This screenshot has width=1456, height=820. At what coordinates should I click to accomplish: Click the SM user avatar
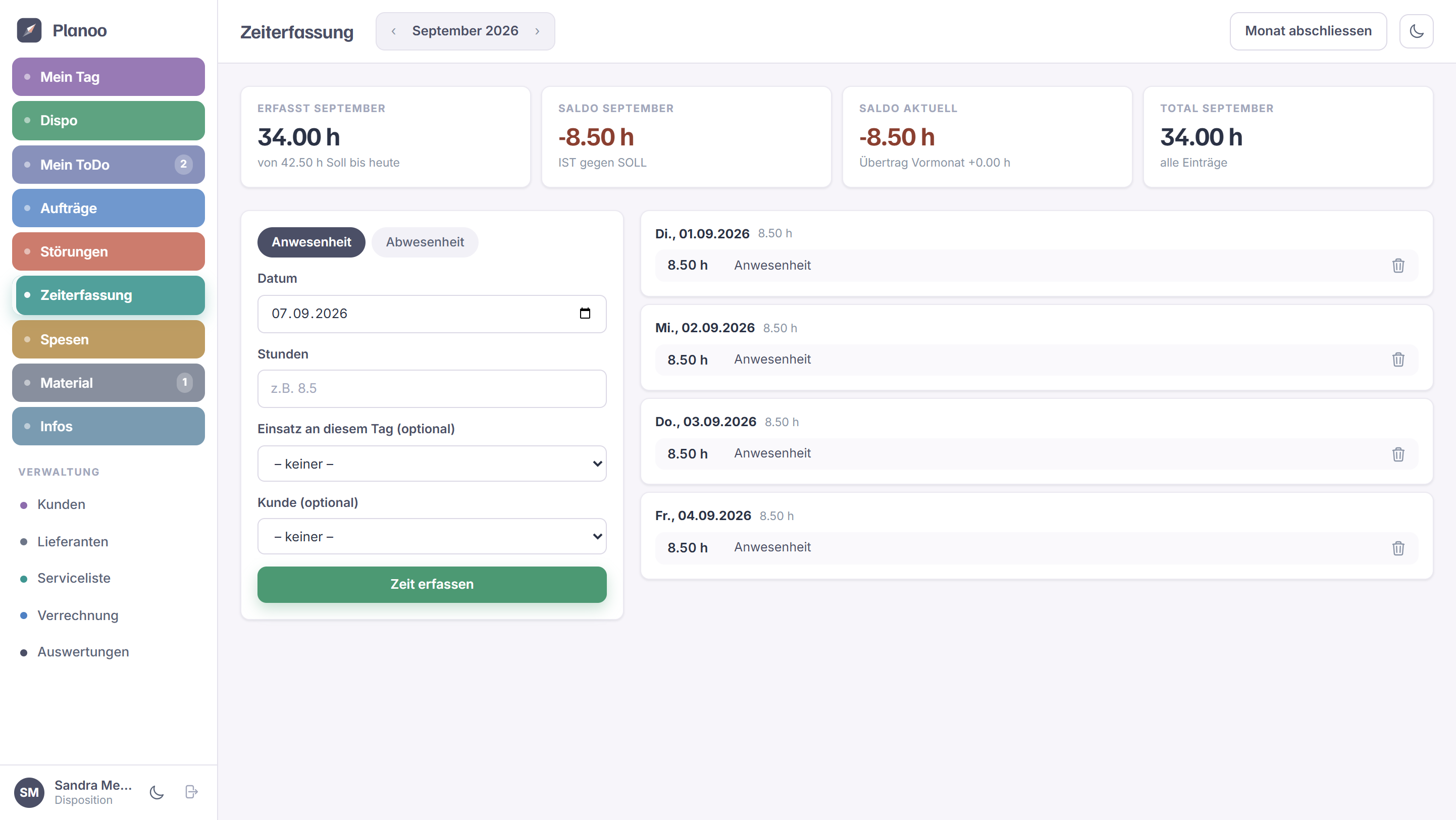[29, 792]
